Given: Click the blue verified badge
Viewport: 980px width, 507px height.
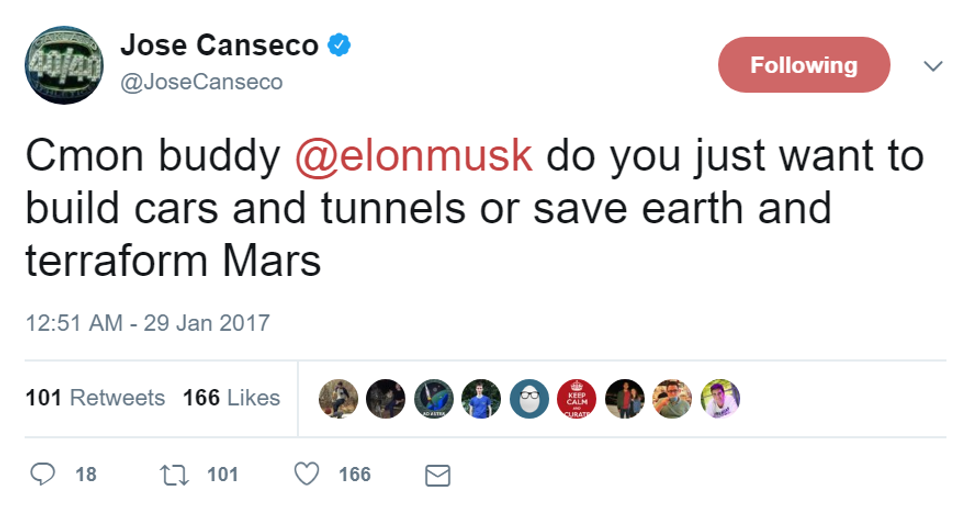Looking at the screenshot, I should tap(339, 44).
